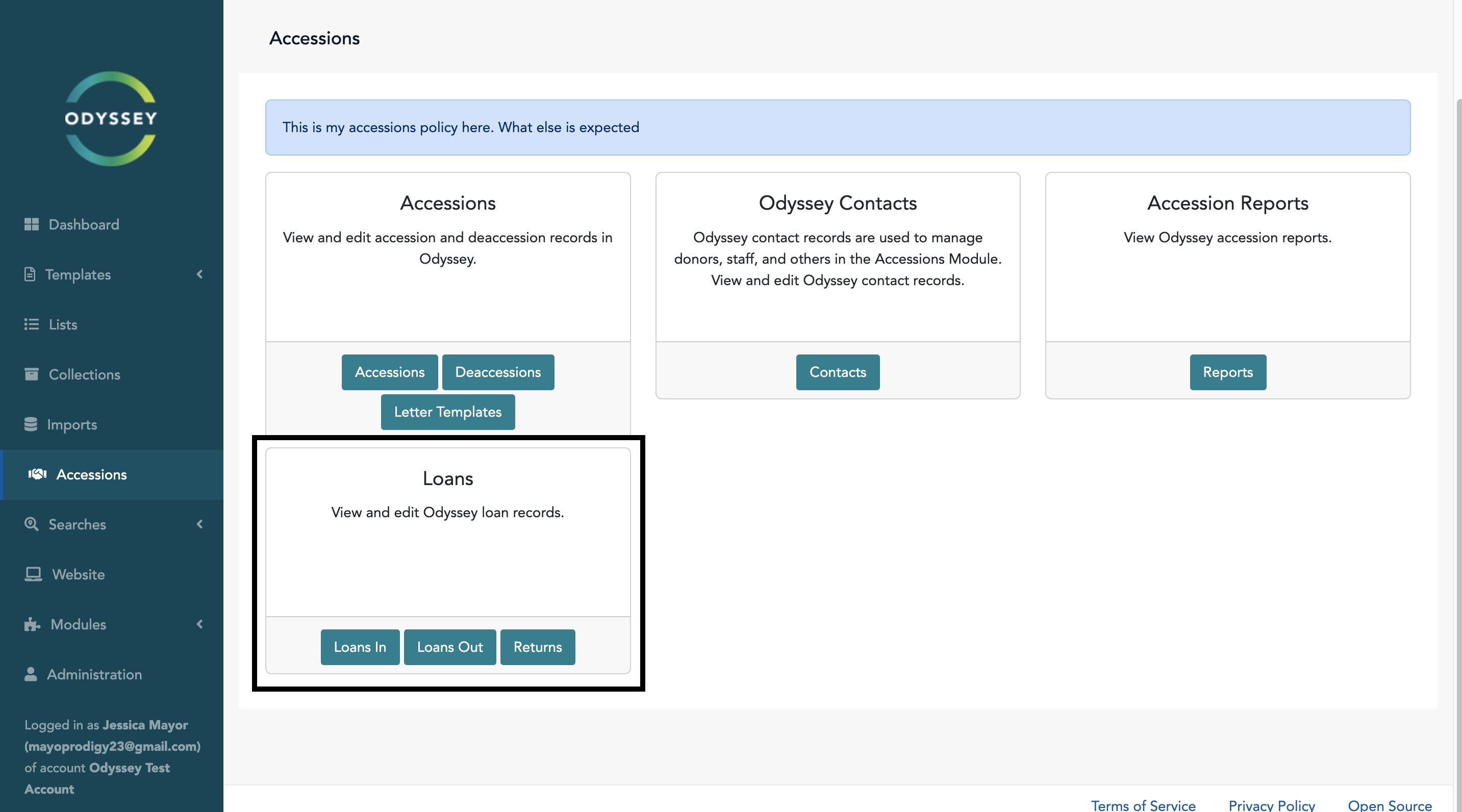
Task: Expand the Templates submenu chevron
Action: click(x=200, y=274)
